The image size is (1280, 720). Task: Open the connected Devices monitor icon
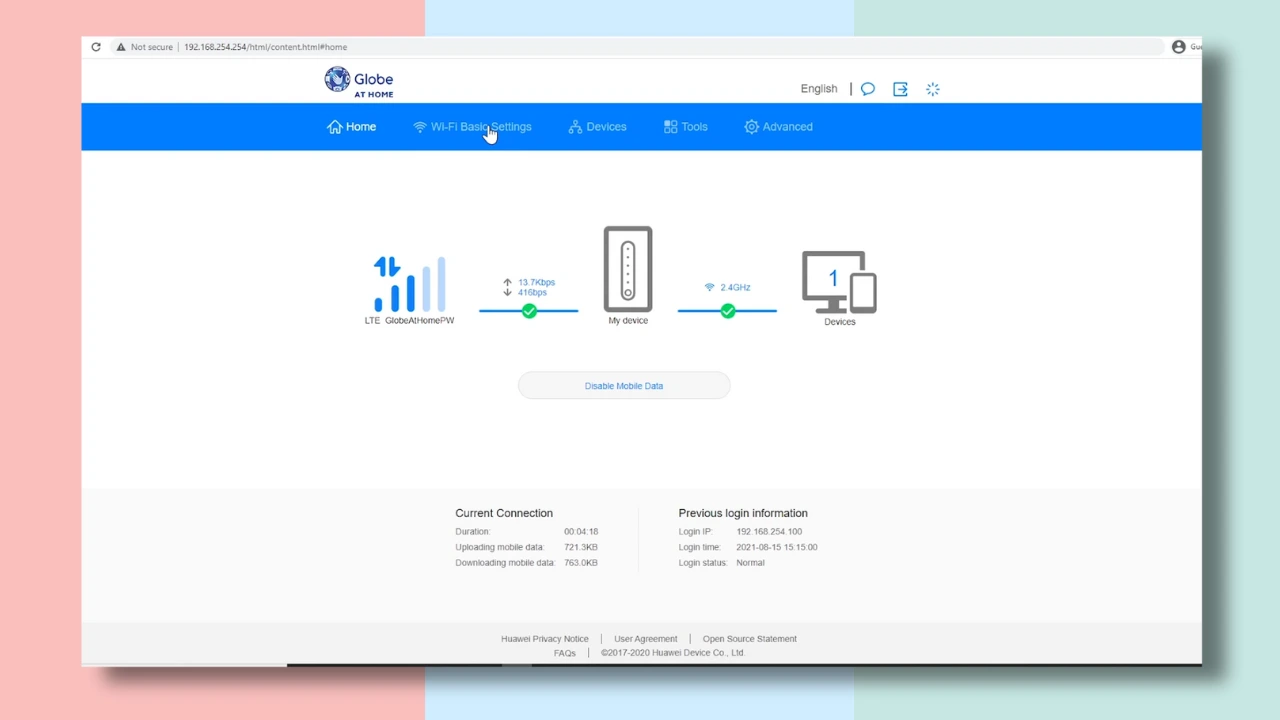click(839, 282)
